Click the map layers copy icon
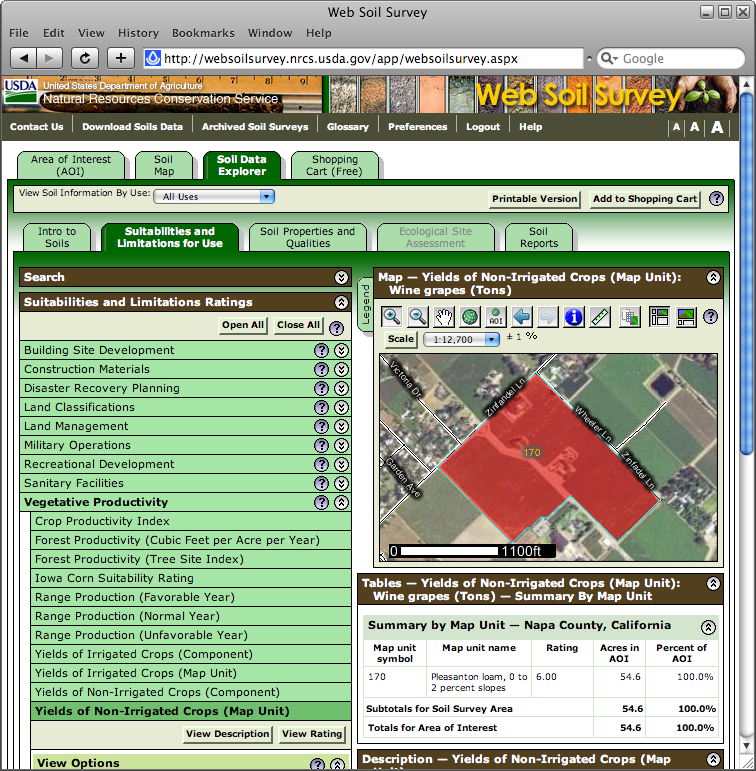Viewport: 756px width, 771px height. 630,317
